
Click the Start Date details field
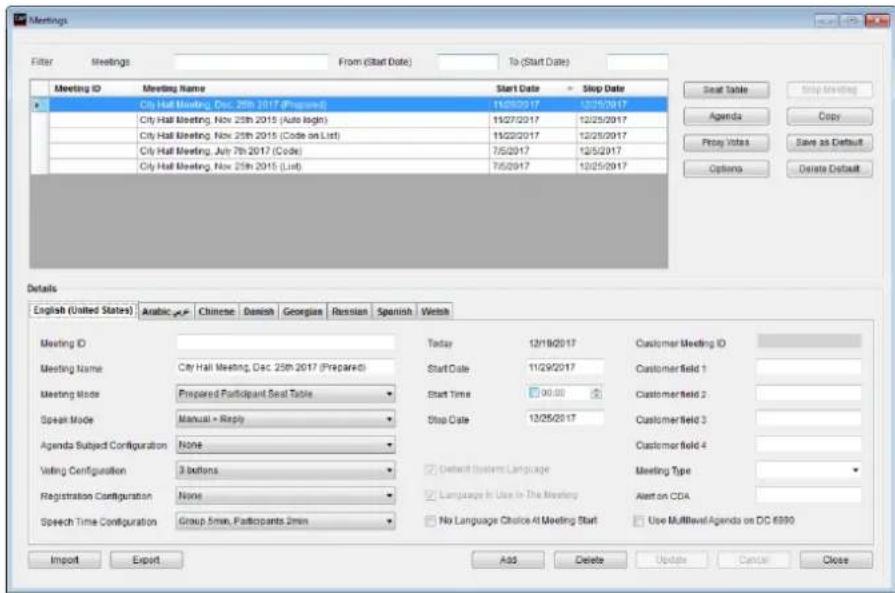pyautogui.click(x=564, y=368)
